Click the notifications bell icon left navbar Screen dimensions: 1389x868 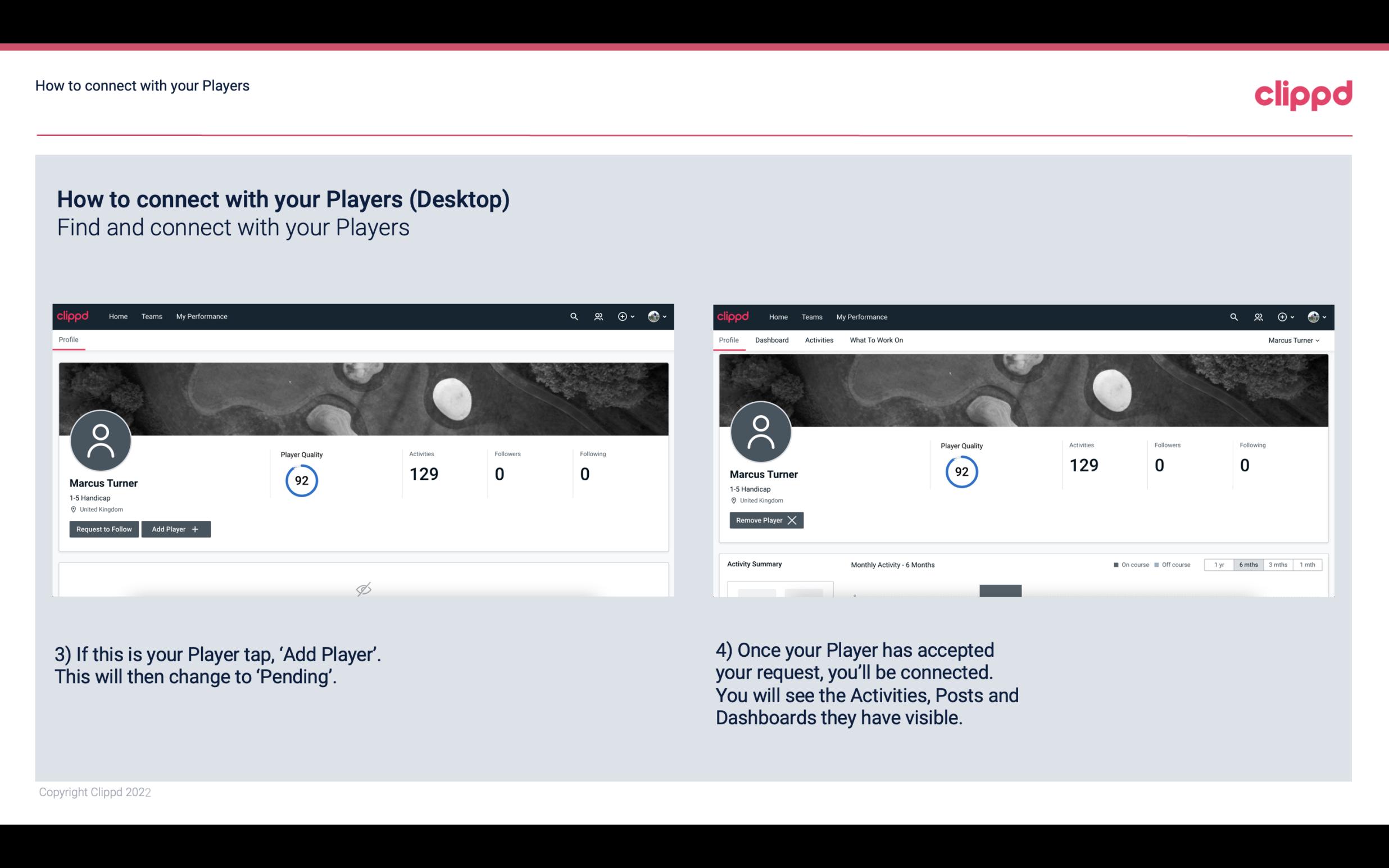point(598,316)
